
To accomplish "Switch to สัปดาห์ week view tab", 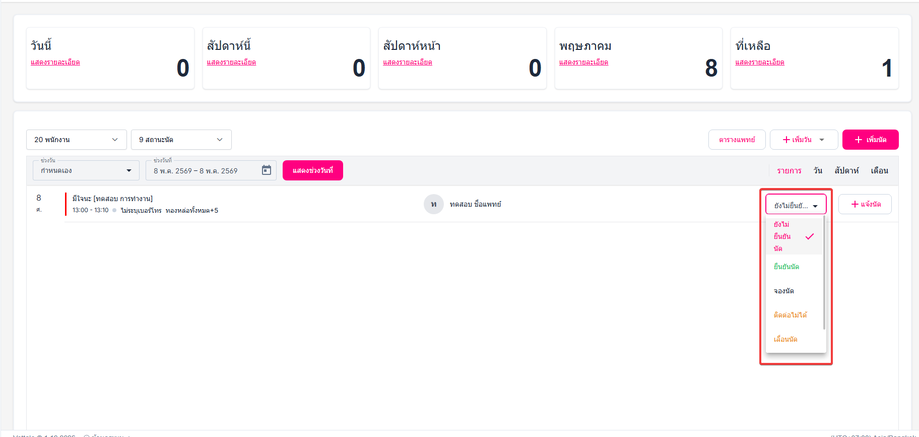I will (x=846, y=171).
